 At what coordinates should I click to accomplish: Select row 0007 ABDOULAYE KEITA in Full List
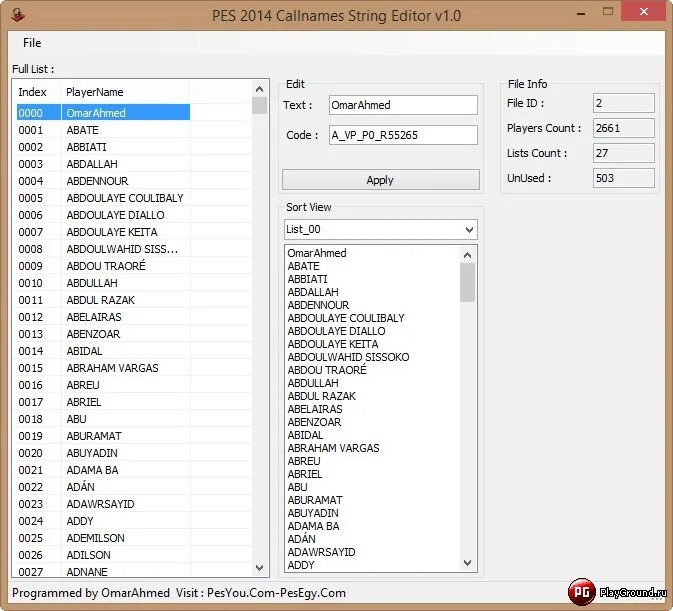pyautogui.click(x=103, y=232)
